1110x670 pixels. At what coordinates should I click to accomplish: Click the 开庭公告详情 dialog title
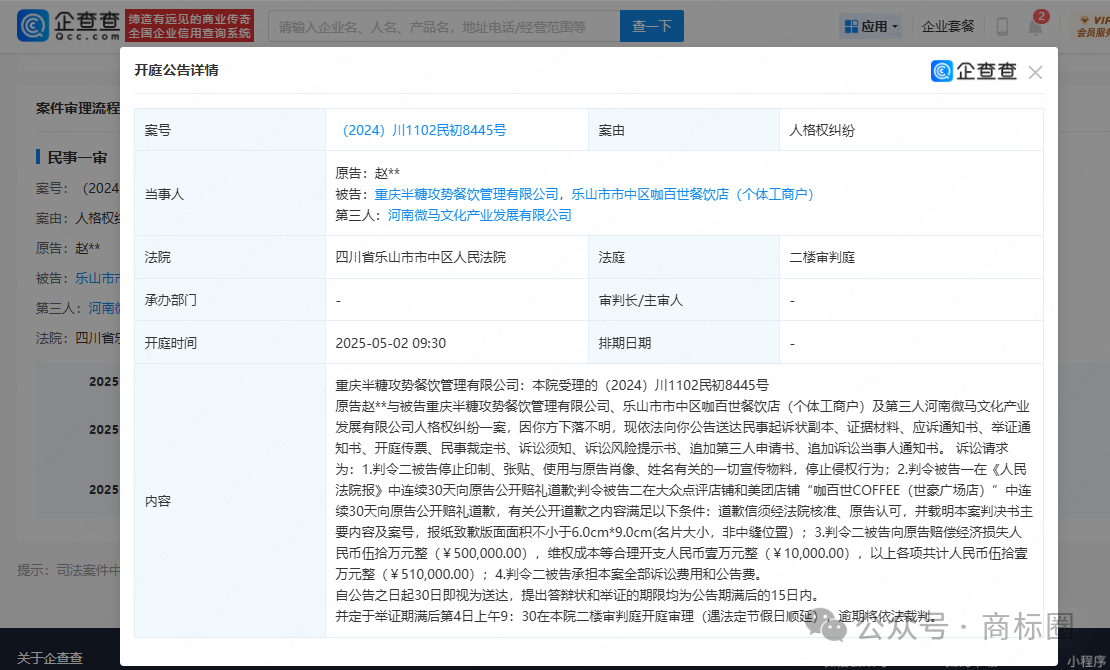[x=177, y=70]
